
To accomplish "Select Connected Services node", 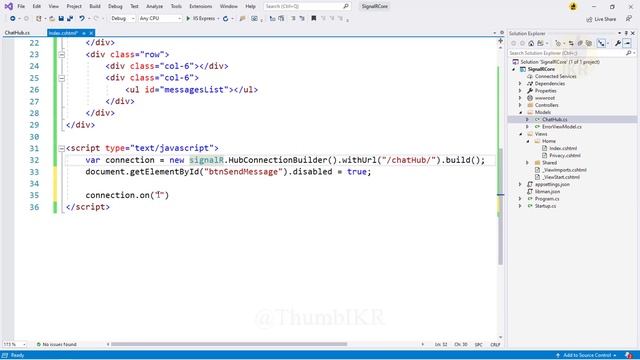I will click(x=556, y=76).
